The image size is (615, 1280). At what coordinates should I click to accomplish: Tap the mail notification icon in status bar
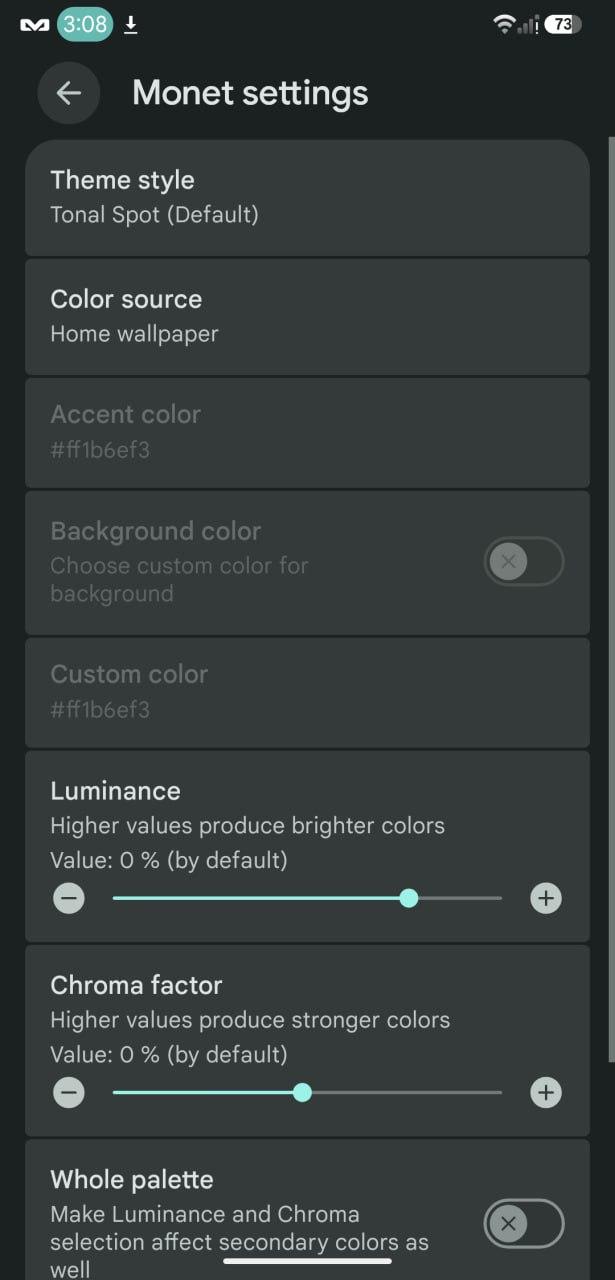pos(35,25)
